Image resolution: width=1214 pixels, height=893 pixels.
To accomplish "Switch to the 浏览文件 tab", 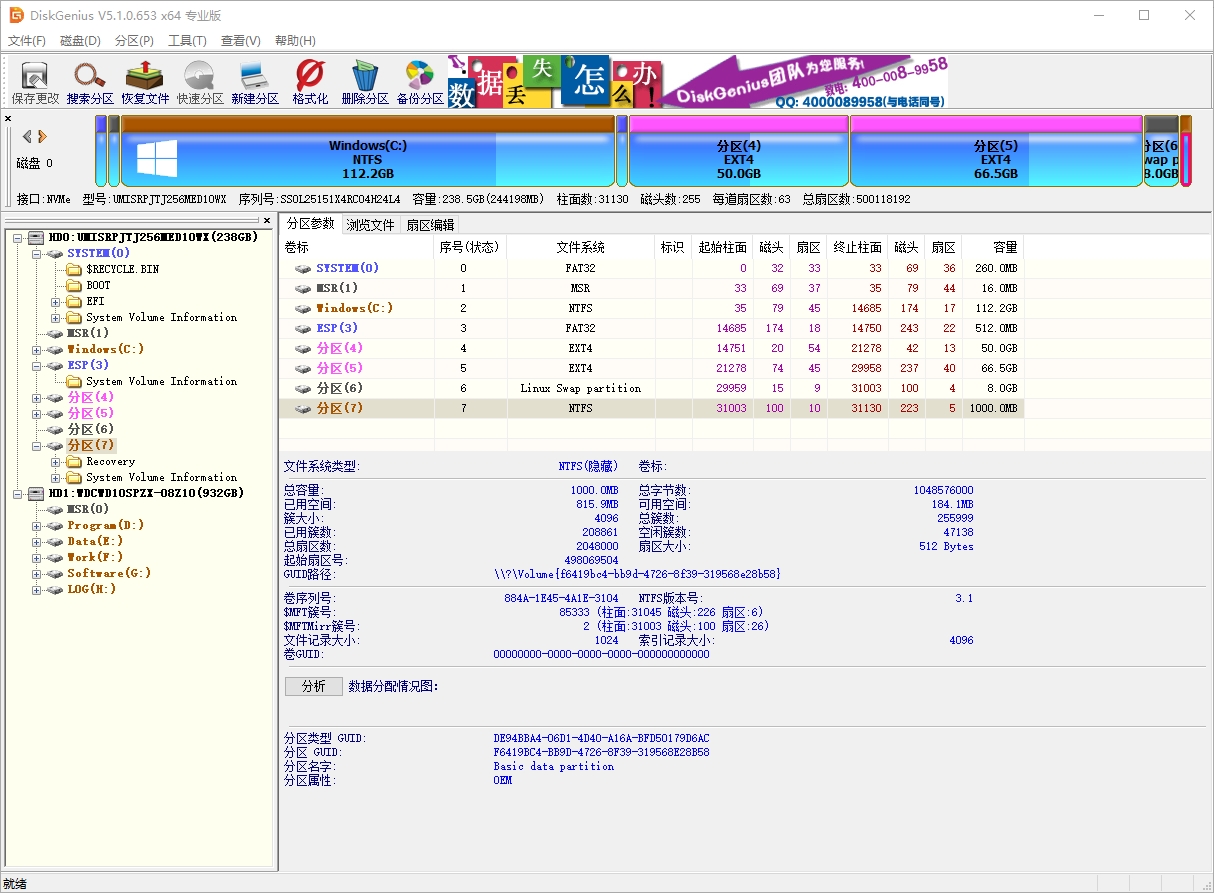I will (x=370, y=224).
